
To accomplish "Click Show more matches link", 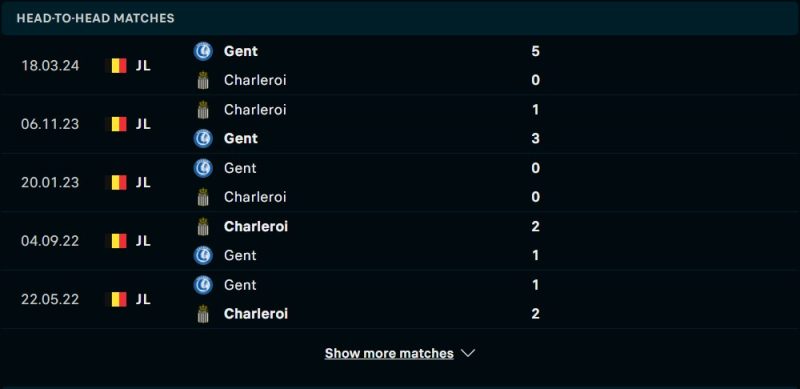I will click(x=389, y=353).
